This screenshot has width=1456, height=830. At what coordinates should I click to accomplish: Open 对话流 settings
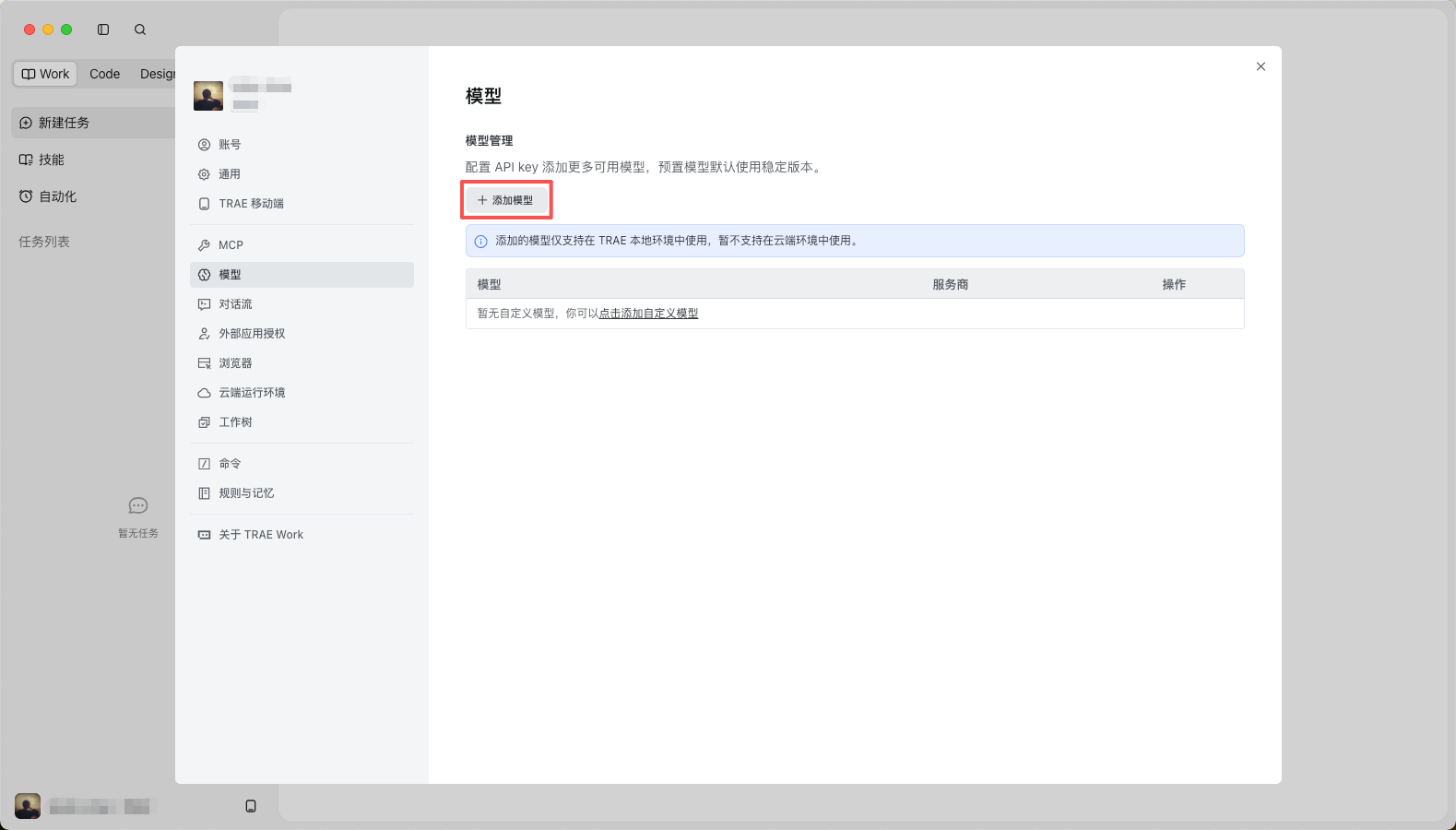[x=302, y=304]
